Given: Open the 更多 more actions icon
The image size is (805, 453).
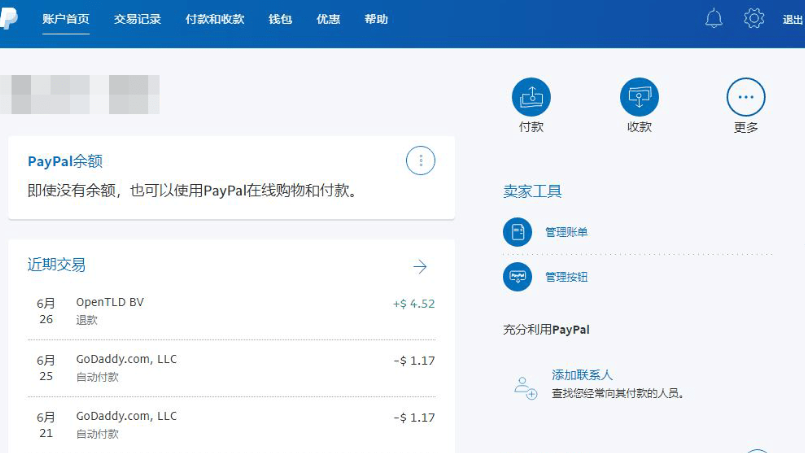Looking at the screenshot, I should coord(745,97).
